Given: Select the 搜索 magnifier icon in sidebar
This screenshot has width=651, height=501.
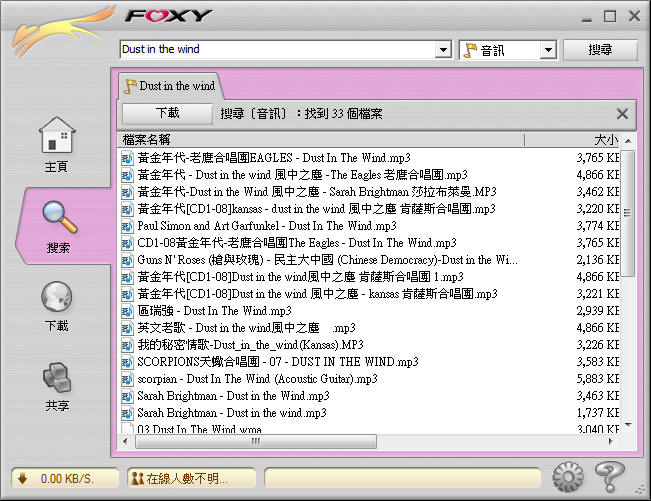Looking at the screenshot, I should tap(57, 218).
